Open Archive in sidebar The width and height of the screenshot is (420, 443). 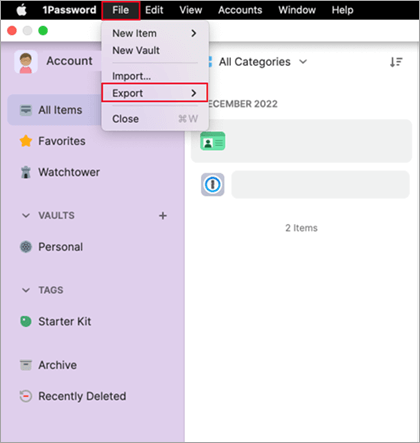tap(58, 365)
